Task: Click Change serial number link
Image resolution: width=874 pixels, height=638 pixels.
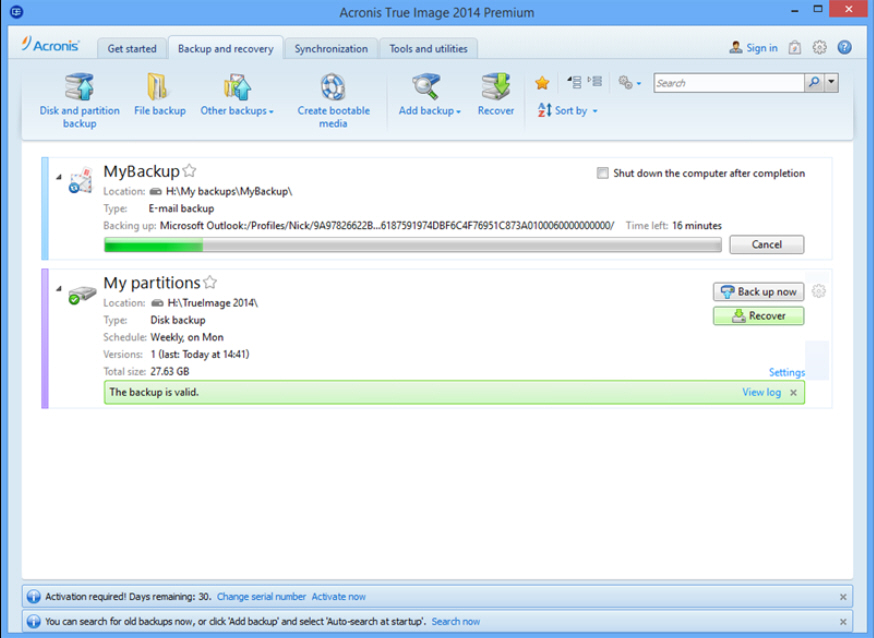Action: click(261, 596)
